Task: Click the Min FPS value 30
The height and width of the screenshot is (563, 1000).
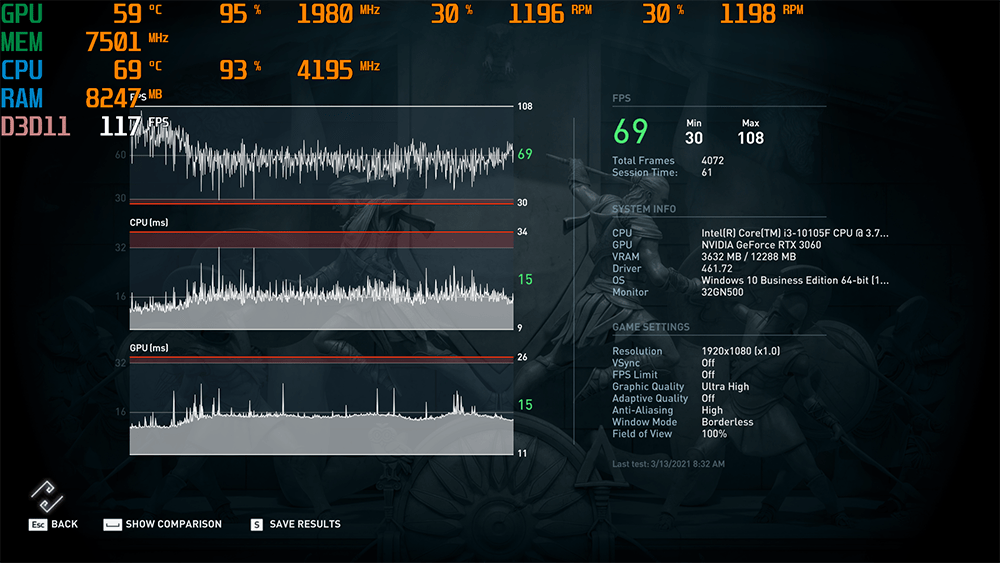Action: coord(694,138)
